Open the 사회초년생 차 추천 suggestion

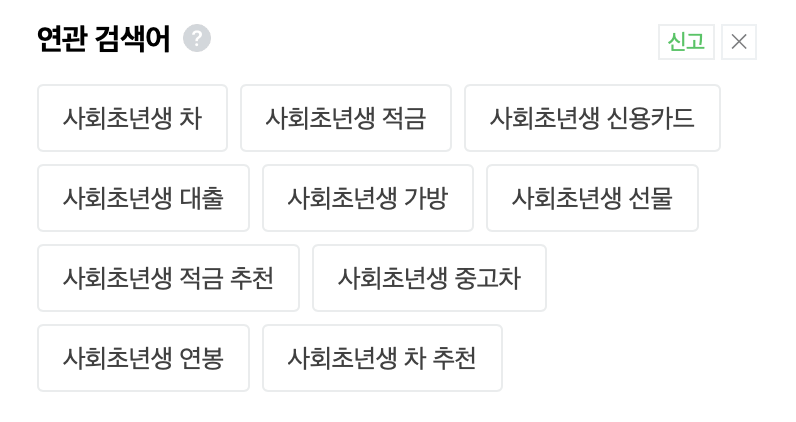pyautogui.click(x=382, y=358)
